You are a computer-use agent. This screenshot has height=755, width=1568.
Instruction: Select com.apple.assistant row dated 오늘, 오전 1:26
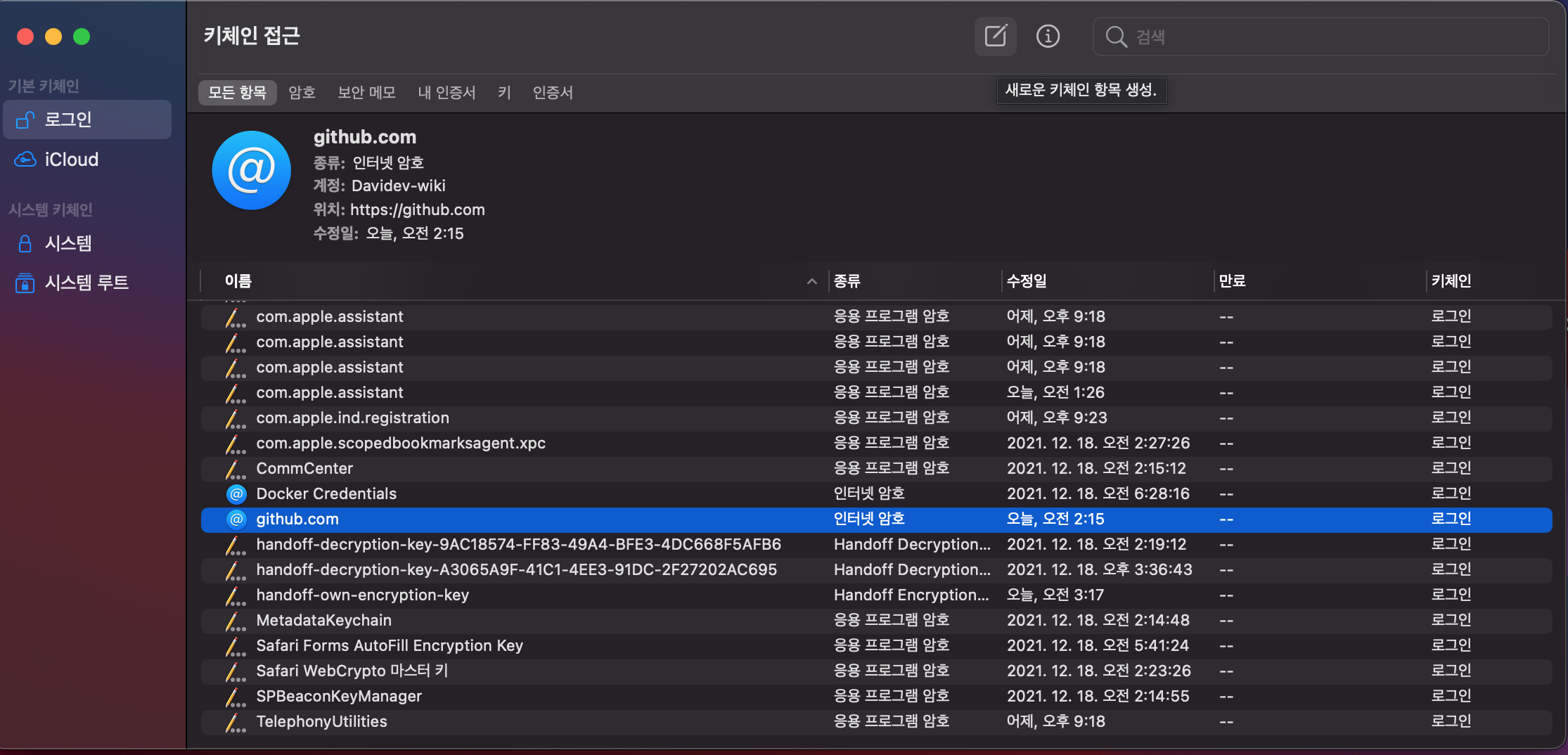pos(876,392)
